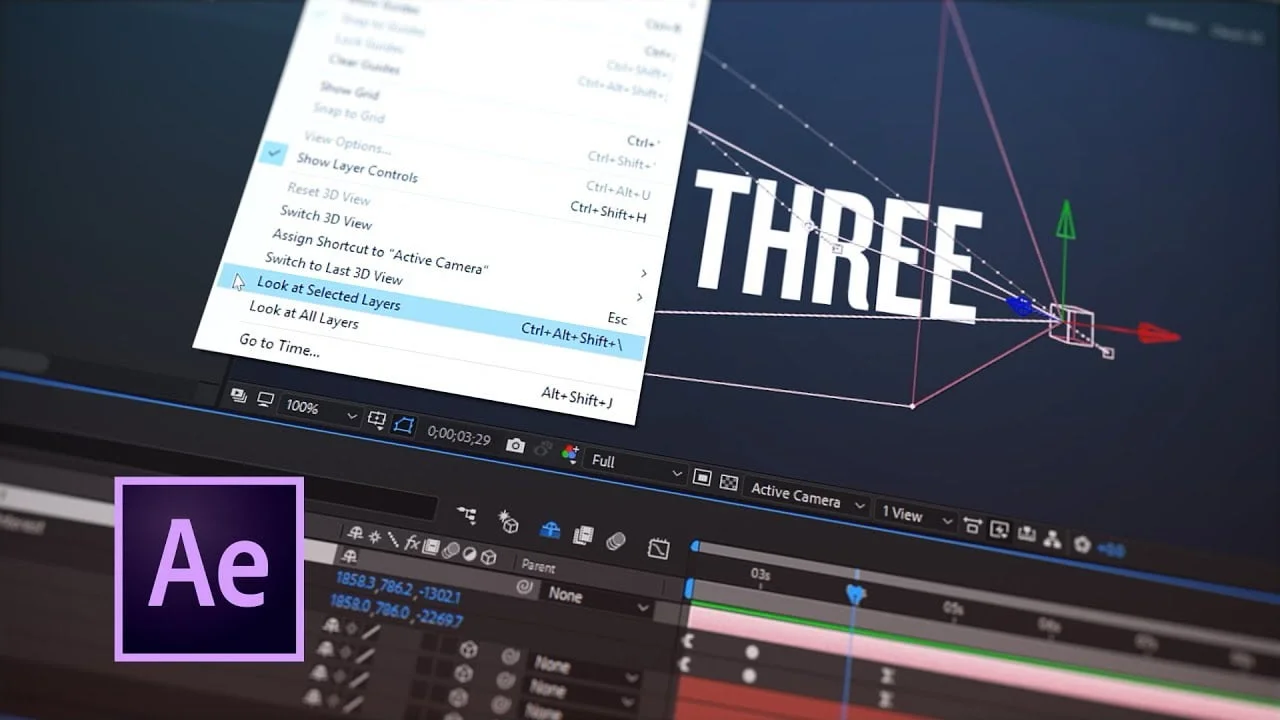1280x720 pixels.
Task: Click the 0;00;03;29 timecode
Action: 458,436
